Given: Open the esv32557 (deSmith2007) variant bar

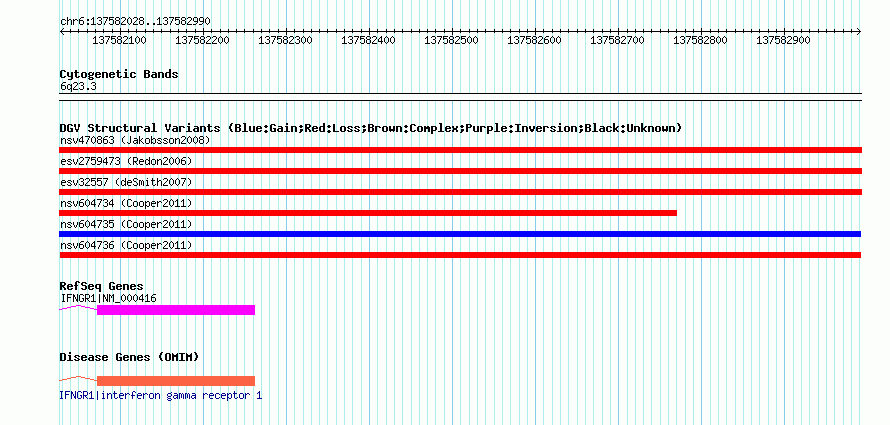Looking at the screenshot, I should [x=460, y=192].
